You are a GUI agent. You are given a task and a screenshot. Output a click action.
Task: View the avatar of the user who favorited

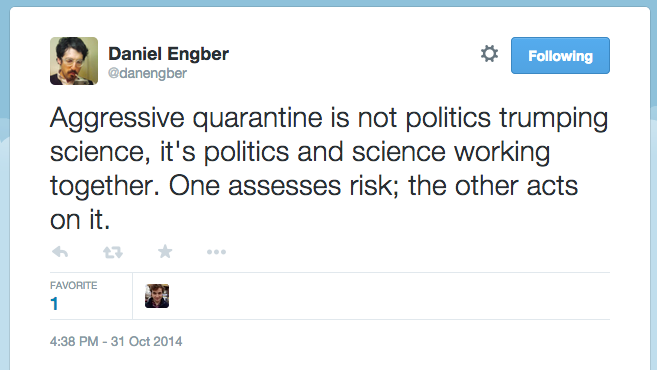[157, 296]
